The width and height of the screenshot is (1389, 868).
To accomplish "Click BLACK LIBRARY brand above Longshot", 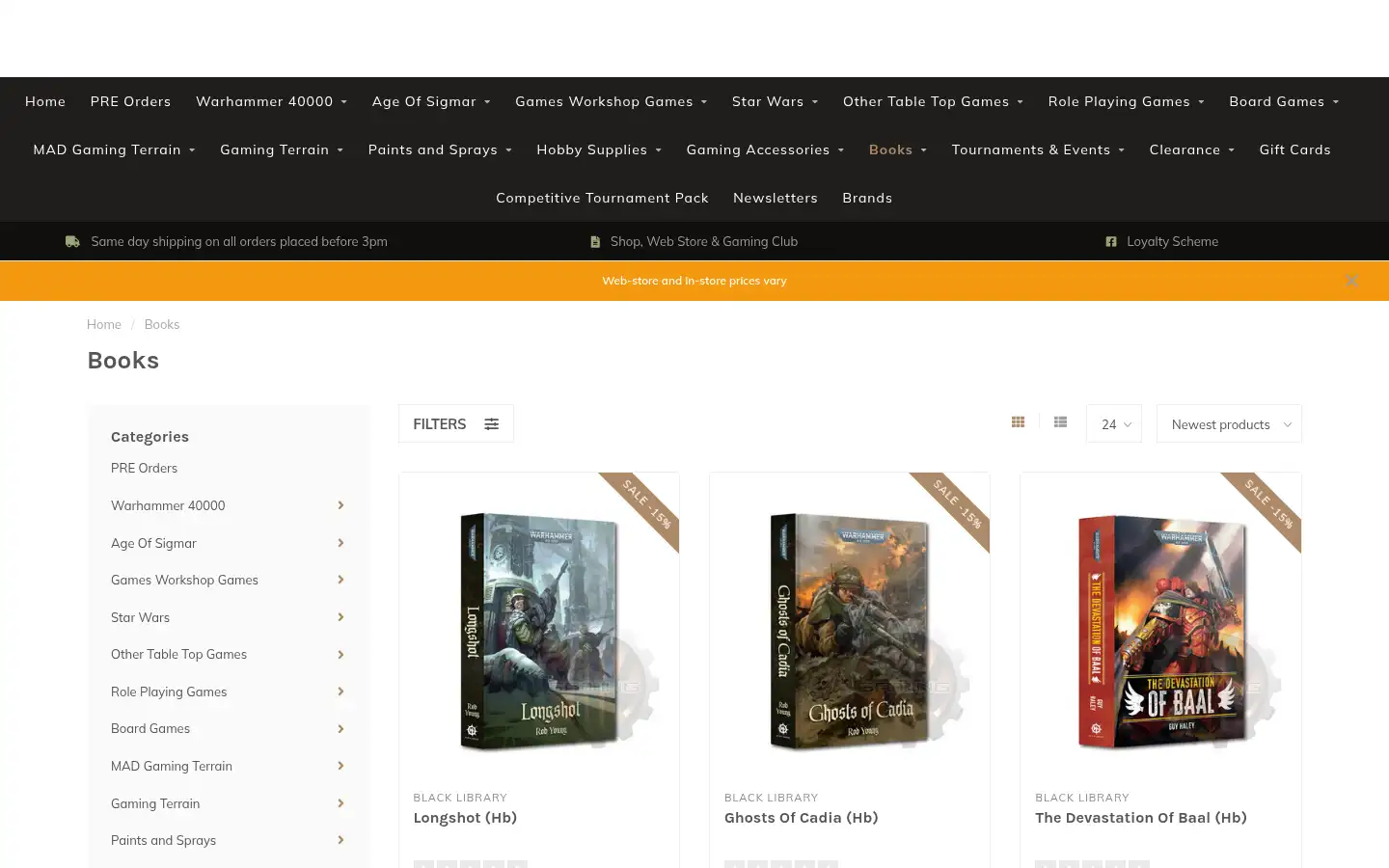I will pyautogui.click(x=460, y=798).
